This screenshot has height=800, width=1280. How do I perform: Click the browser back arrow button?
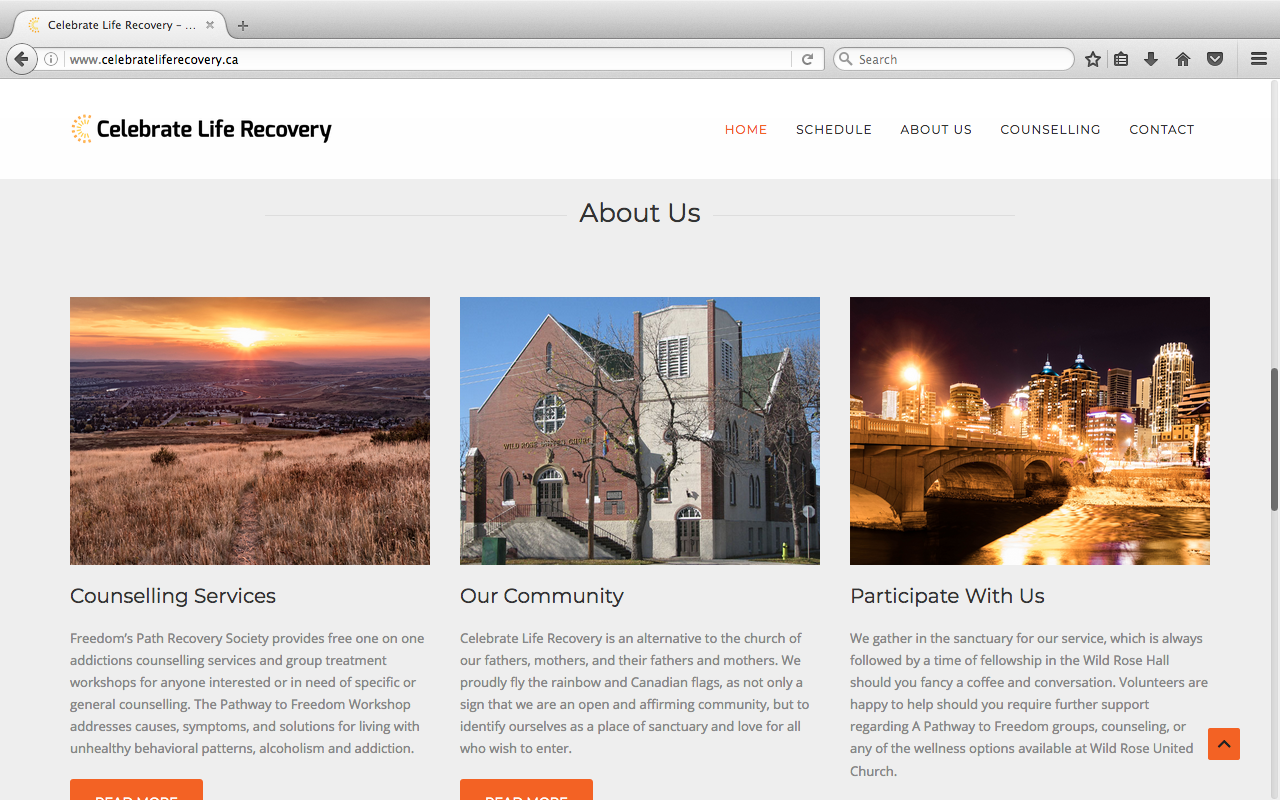pos(21,59)
